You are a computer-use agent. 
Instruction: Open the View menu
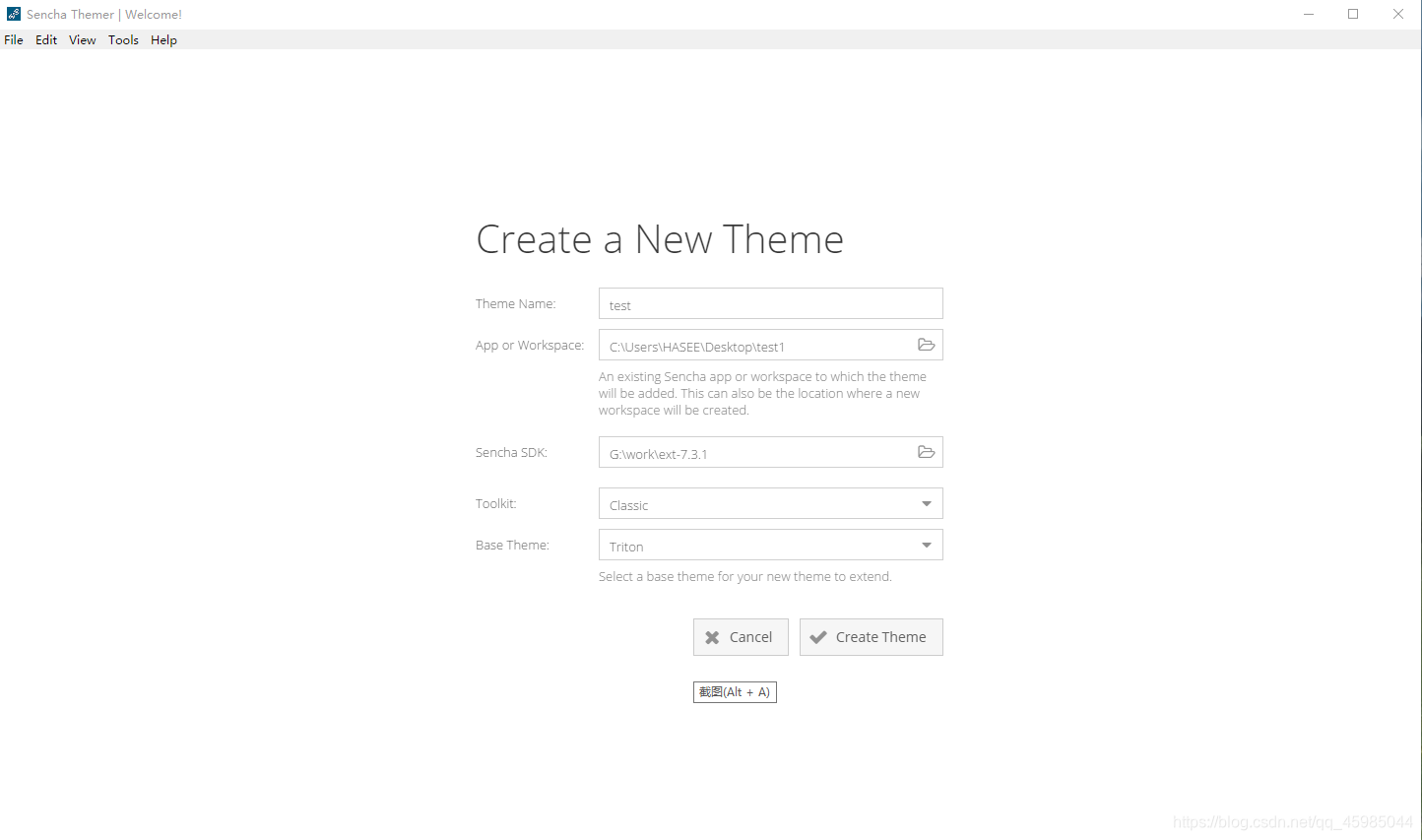click(x=83, y=40)
